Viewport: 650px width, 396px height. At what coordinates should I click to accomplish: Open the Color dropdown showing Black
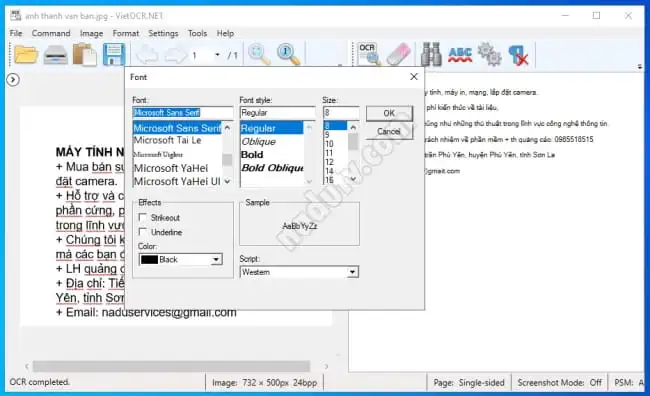click(216, 260)
